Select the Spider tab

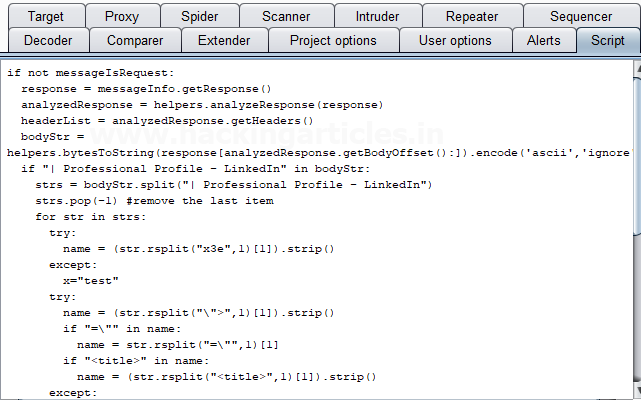[200, 16]
